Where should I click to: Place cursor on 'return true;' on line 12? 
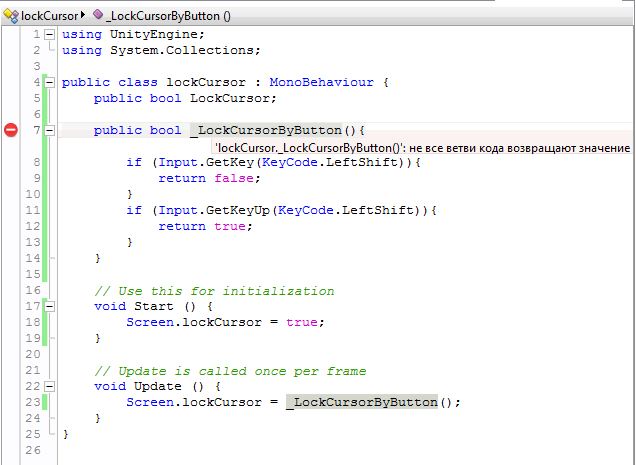point(205,227)
